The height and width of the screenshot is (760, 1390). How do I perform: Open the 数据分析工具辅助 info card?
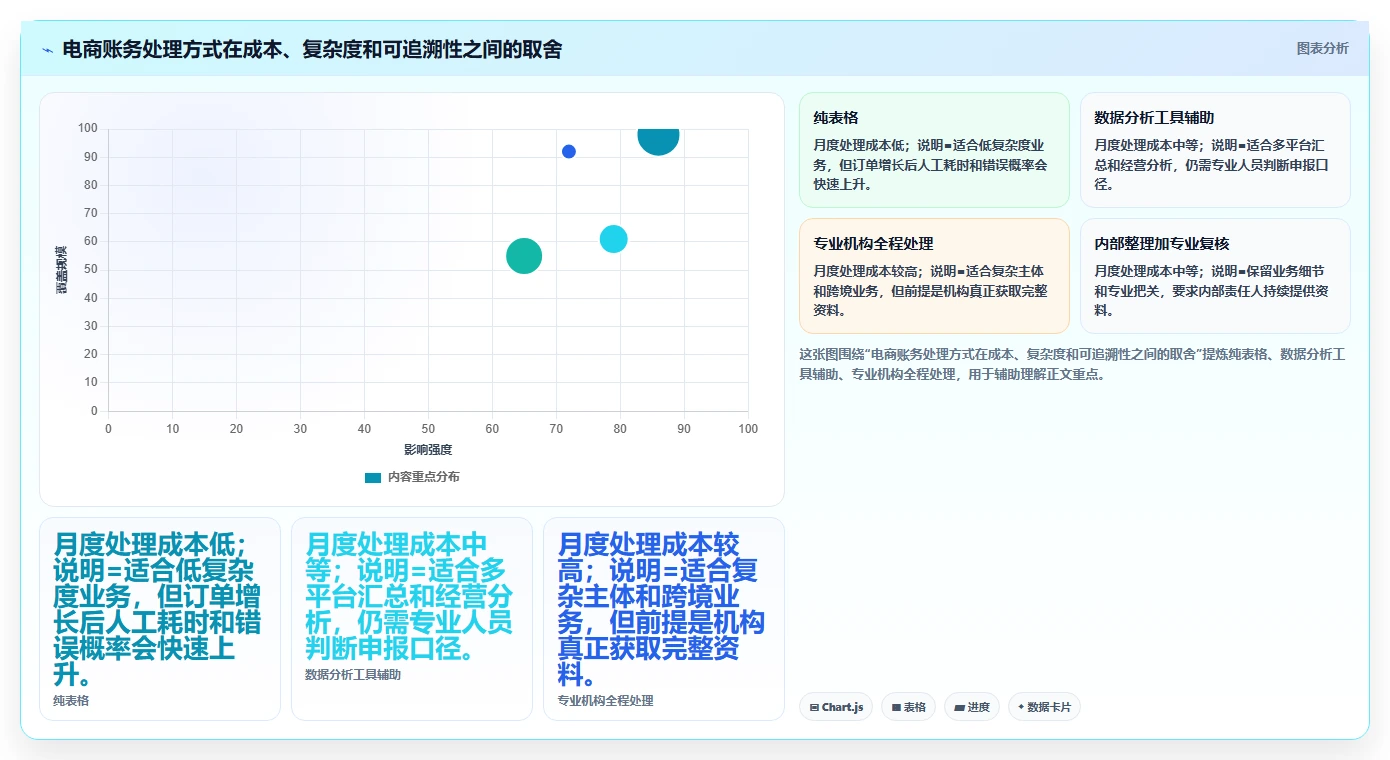(x=1215, y=150)
